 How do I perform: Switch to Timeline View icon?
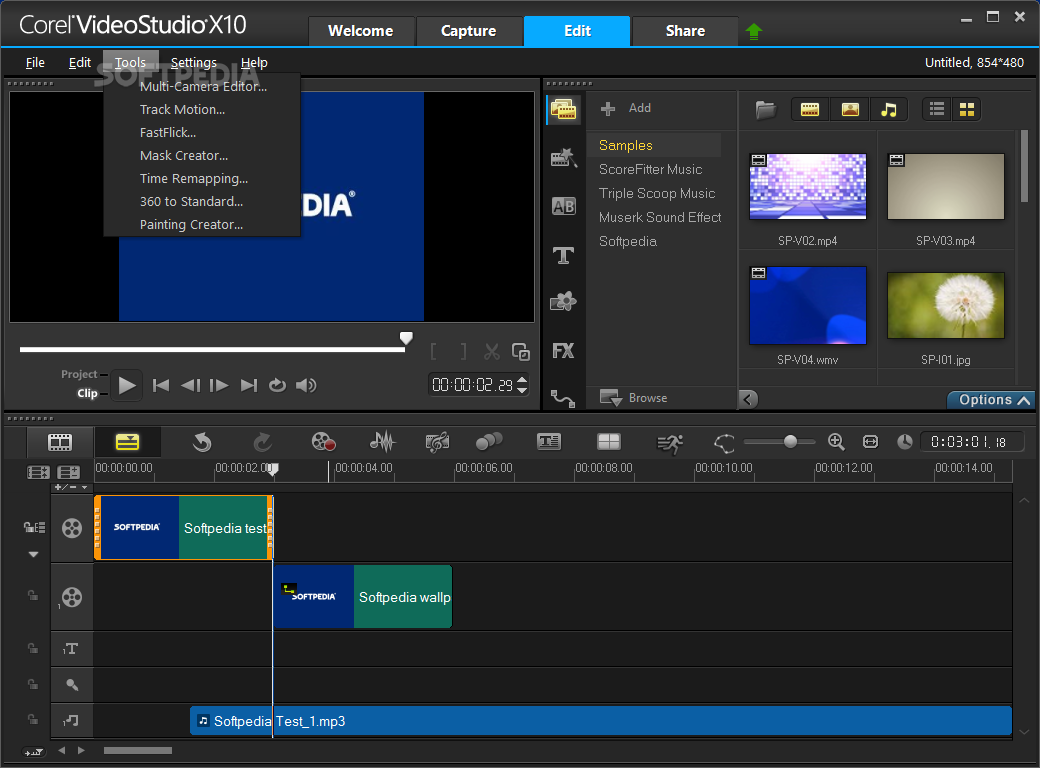127,442
